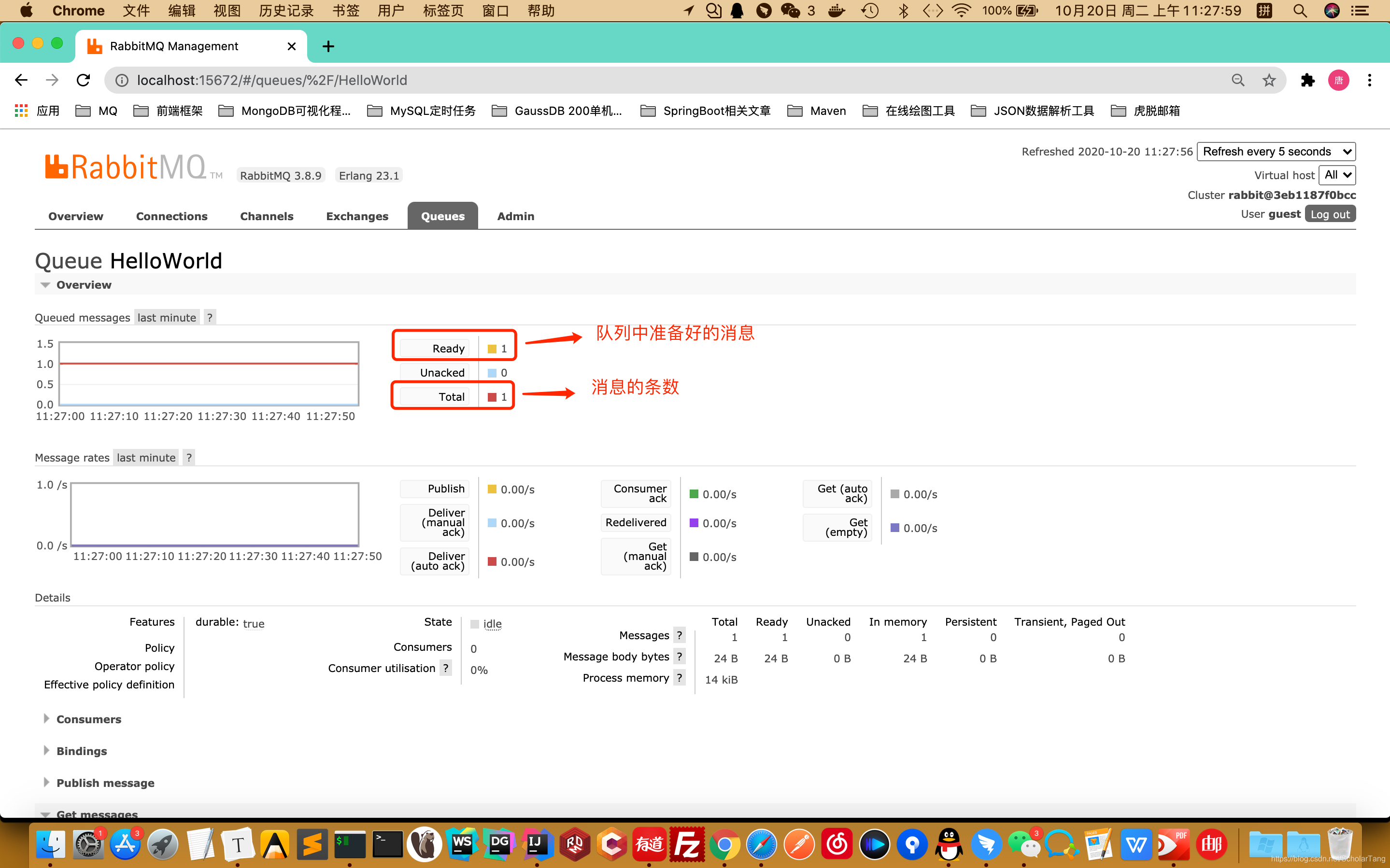Switch to the Connections tab
This screenshot has width=1390, height=868.
[171, 216]
